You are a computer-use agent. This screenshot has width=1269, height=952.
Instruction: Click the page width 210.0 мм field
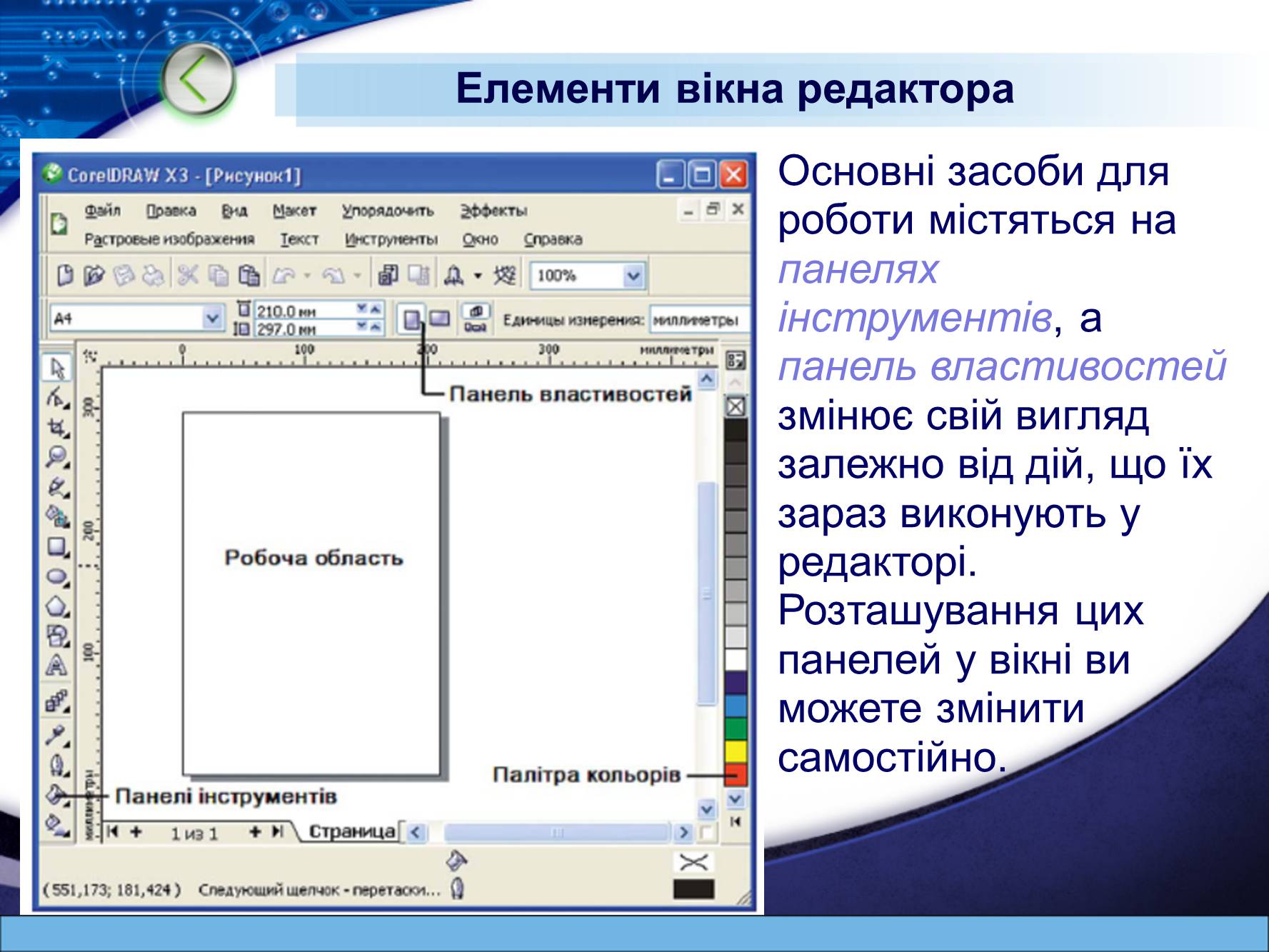(x=305, y=311)
